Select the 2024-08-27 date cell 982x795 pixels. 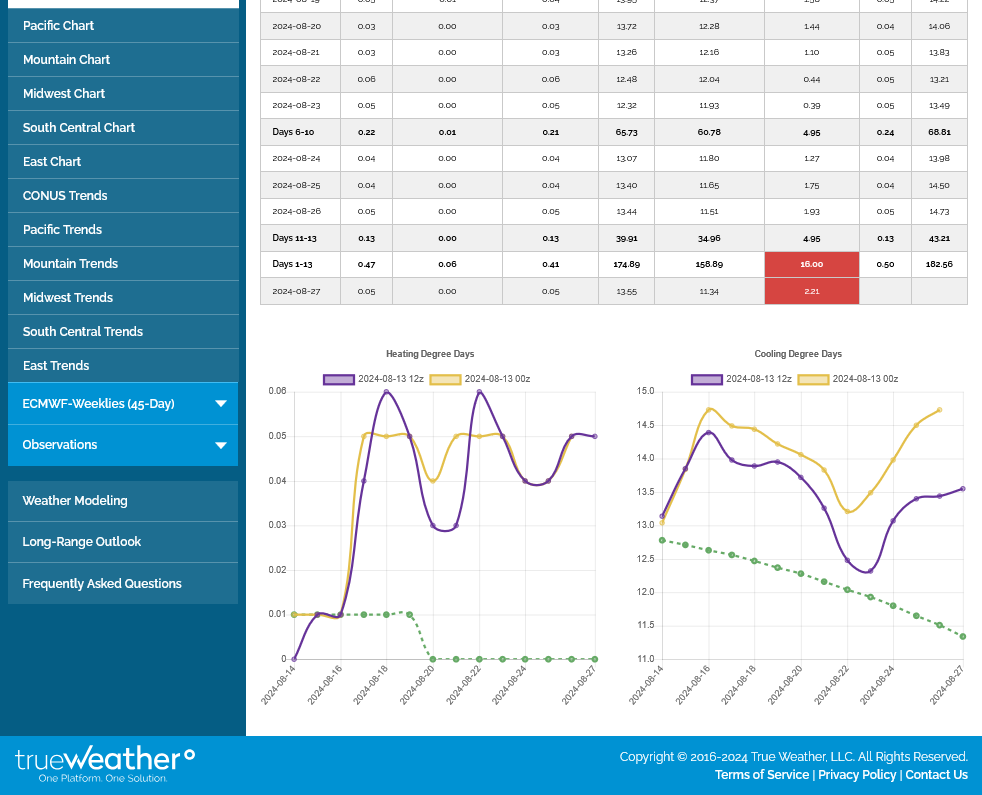[x=300, y=291]
